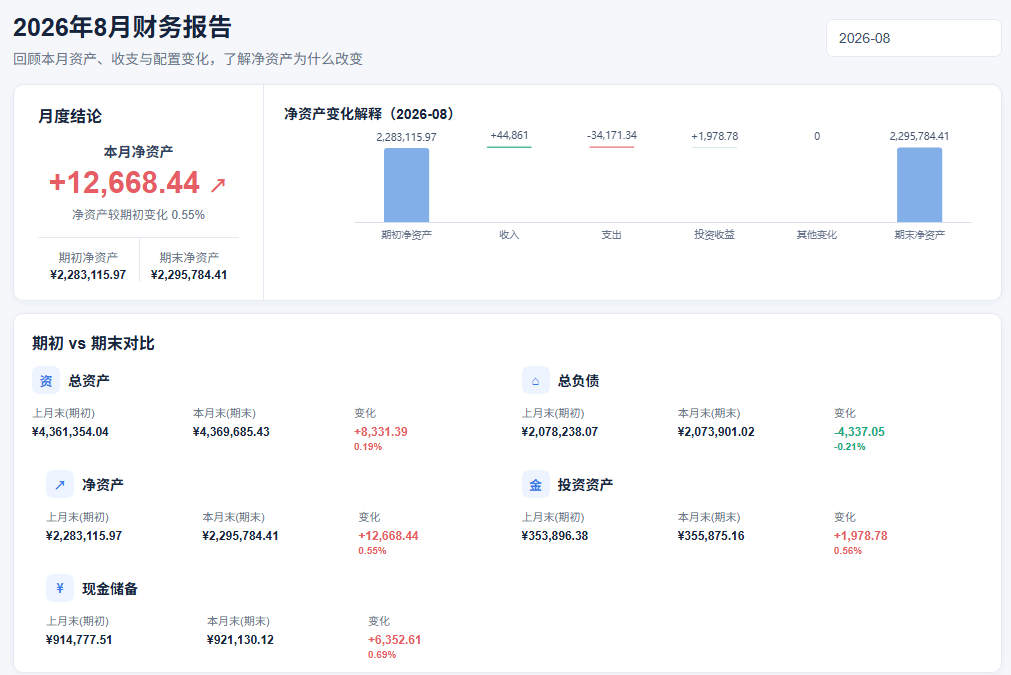Click ¥2,283,115.97 under 月度结论 期初净资产
1011x675 pixels.
88,275
